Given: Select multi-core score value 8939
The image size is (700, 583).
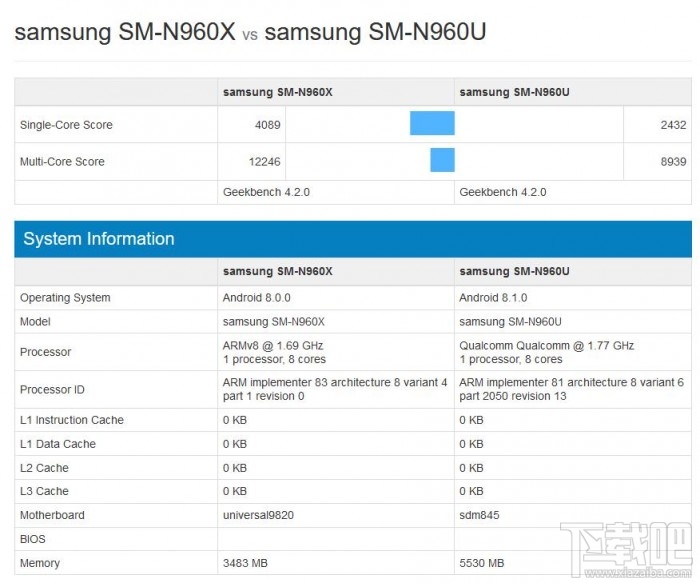Looking at the screenshot, I should click(673, 162).
